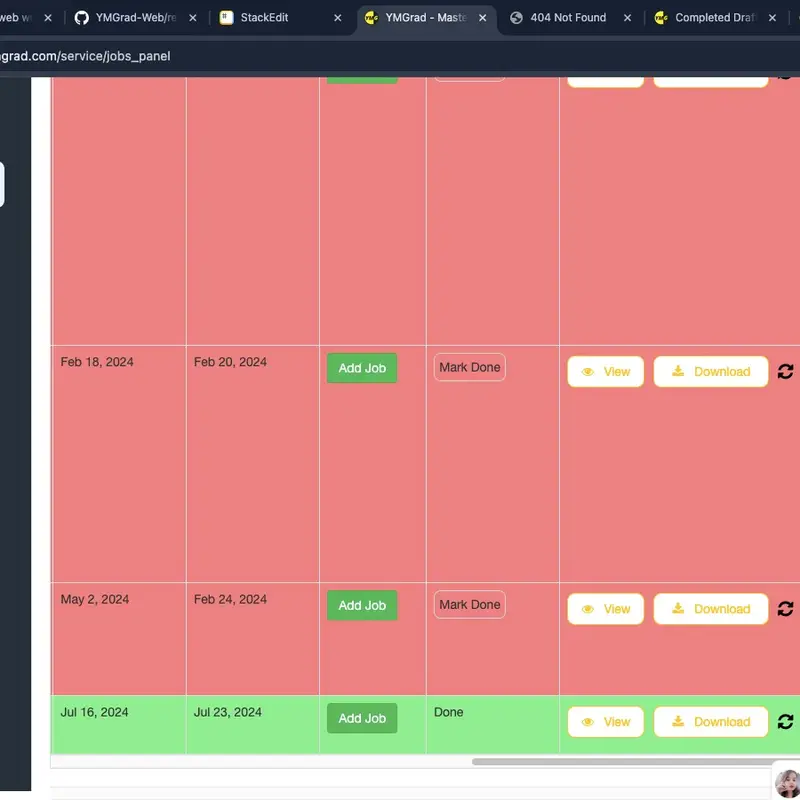Screen dimensions: 800x800
Task: Close the StackEdit browser tab
Action: pyautogui.click(x=338, y=18)
